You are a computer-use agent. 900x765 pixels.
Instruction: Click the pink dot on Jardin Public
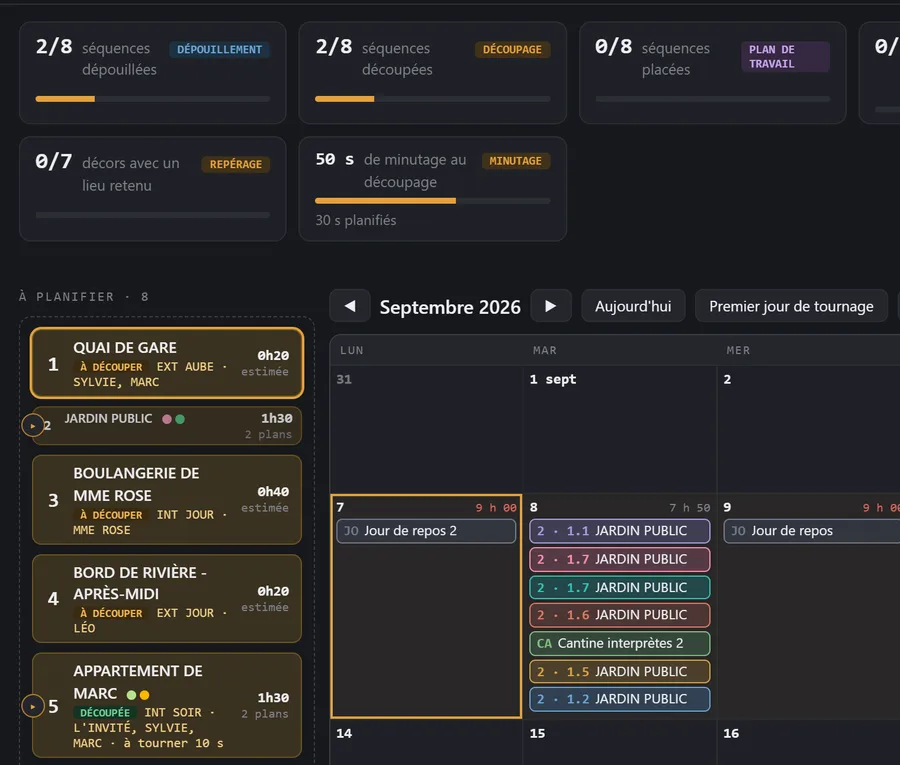click(x=167, y=420)
